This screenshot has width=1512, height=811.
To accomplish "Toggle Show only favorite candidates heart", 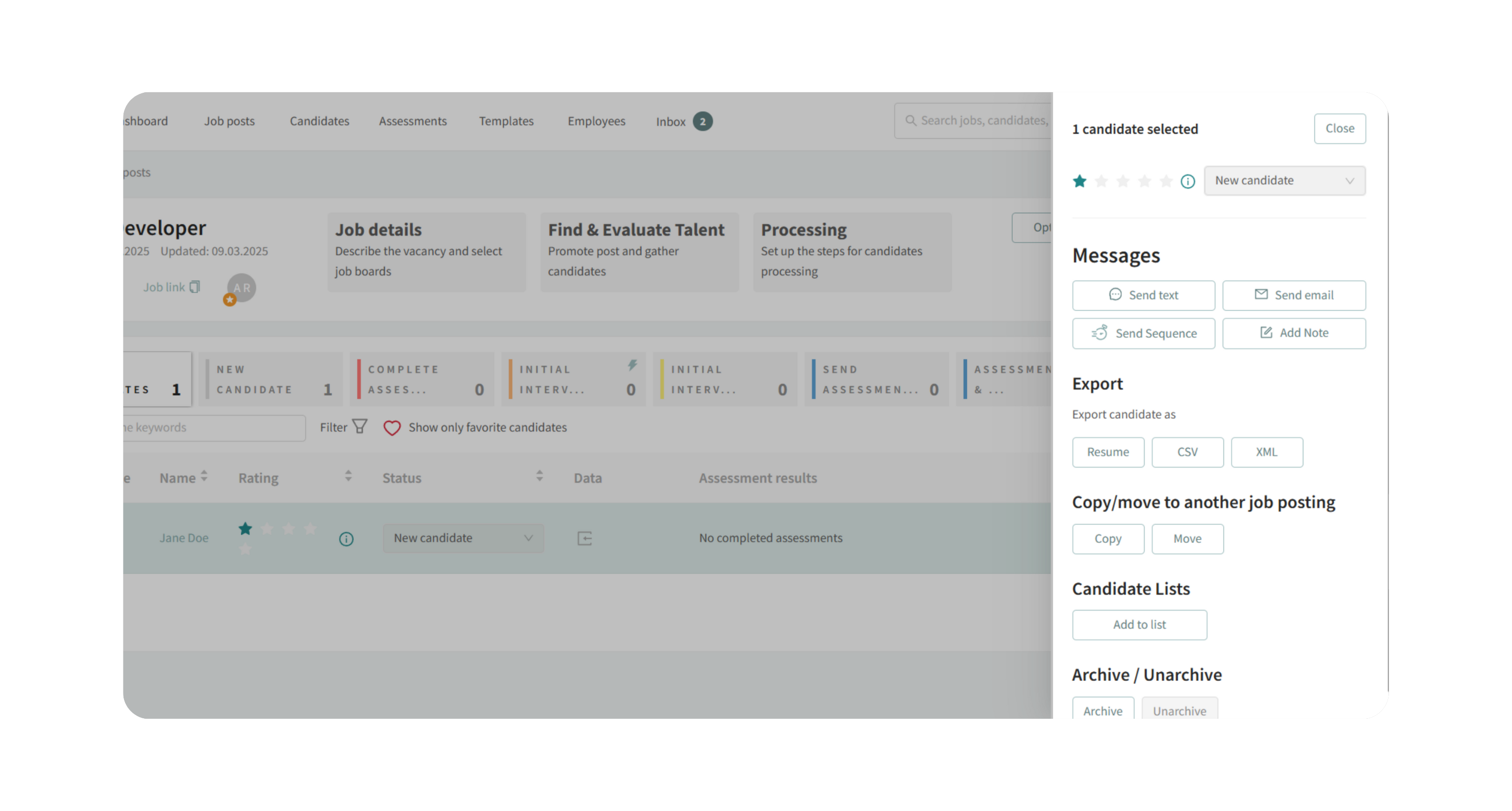I will pos(392,428).
